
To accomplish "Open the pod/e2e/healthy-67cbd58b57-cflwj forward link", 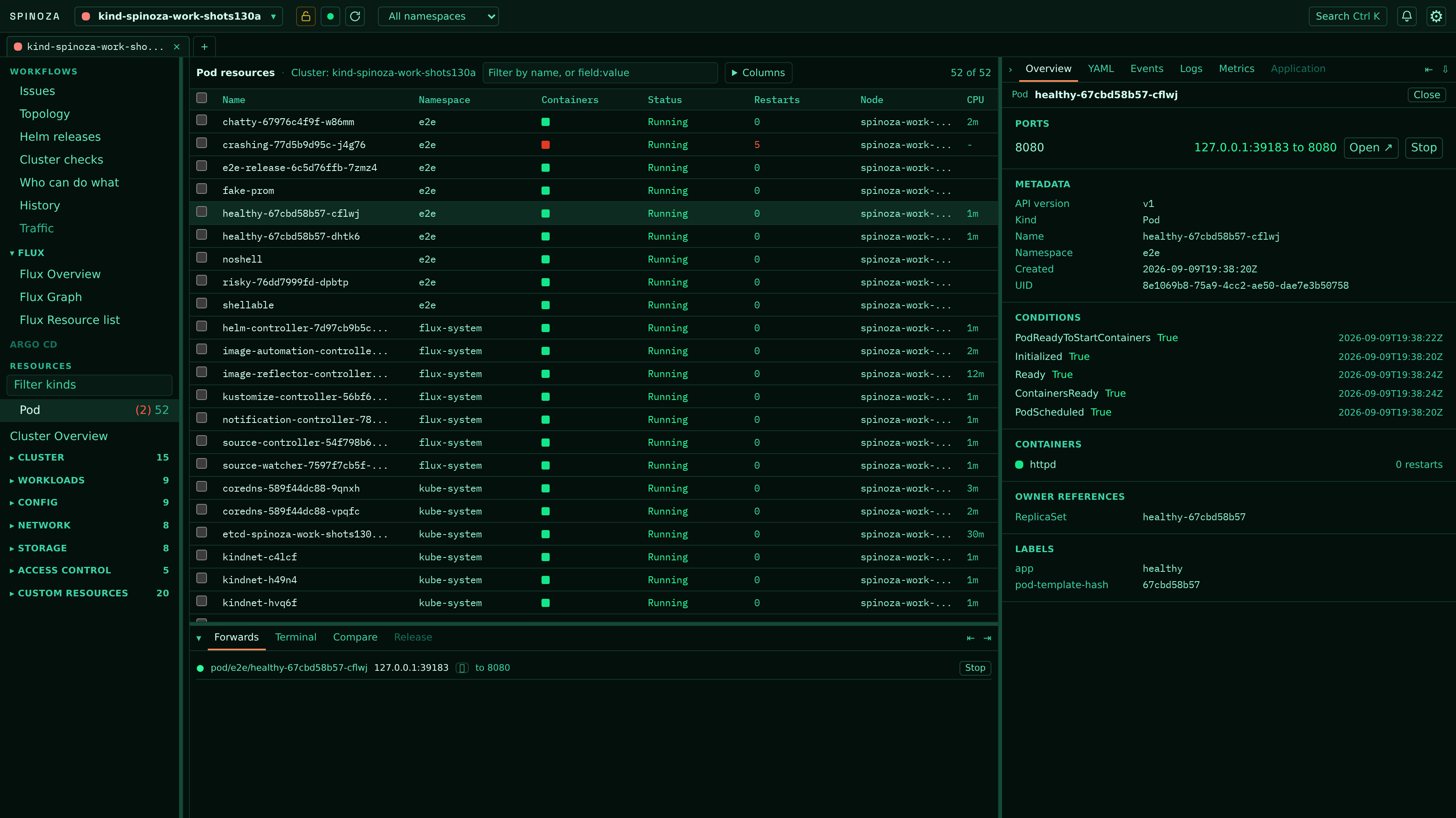I will [x=289, y=668].
